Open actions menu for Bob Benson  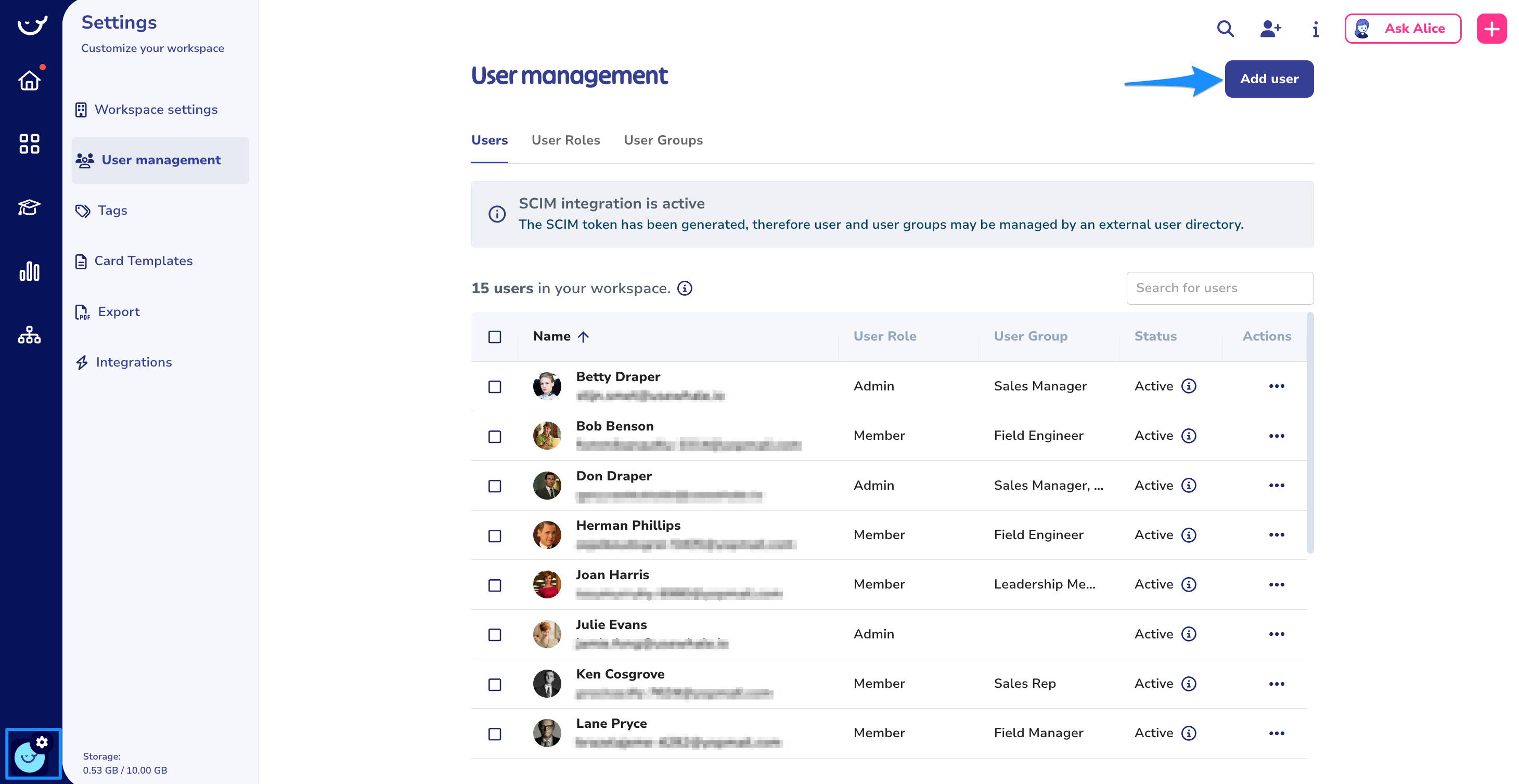1276,436
